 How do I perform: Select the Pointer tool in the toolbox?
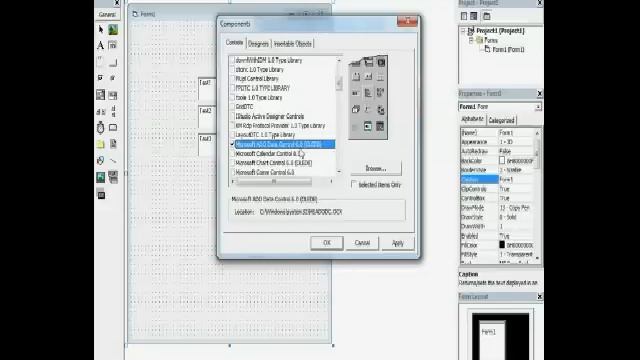coord(101,29)
